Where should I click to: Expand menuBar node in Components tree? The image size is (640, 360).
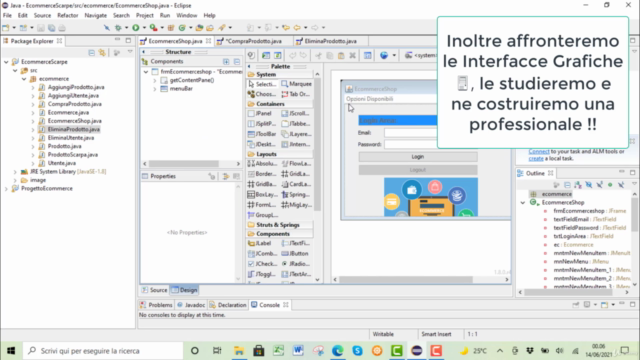point(155,89)
